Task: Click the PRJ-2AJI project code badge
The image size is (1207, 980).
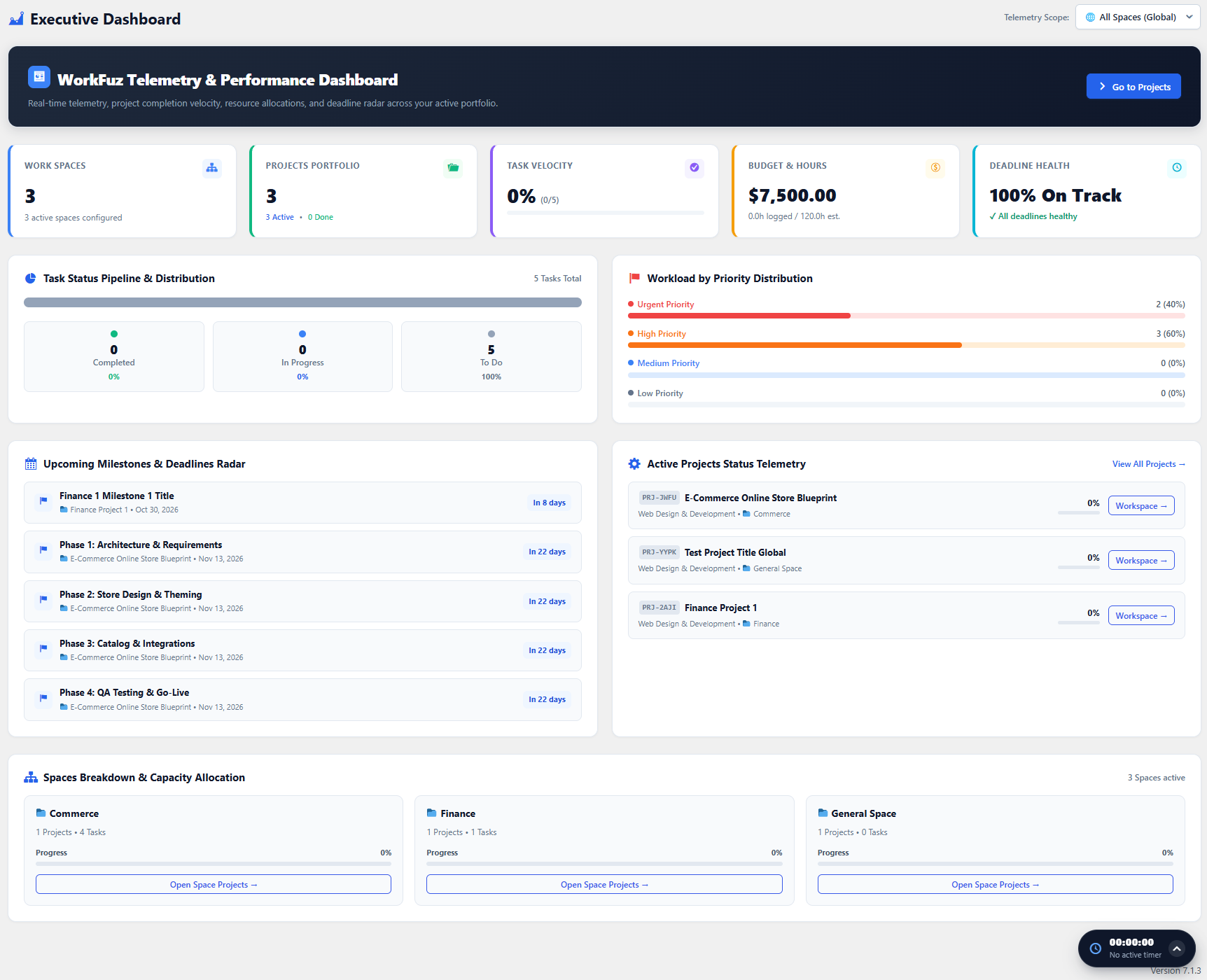Action: [660, 608]
